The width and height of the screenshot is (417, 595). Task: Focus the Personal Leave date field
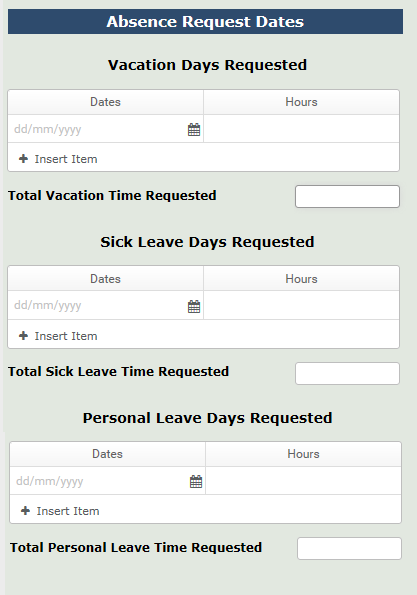[100, 481]
